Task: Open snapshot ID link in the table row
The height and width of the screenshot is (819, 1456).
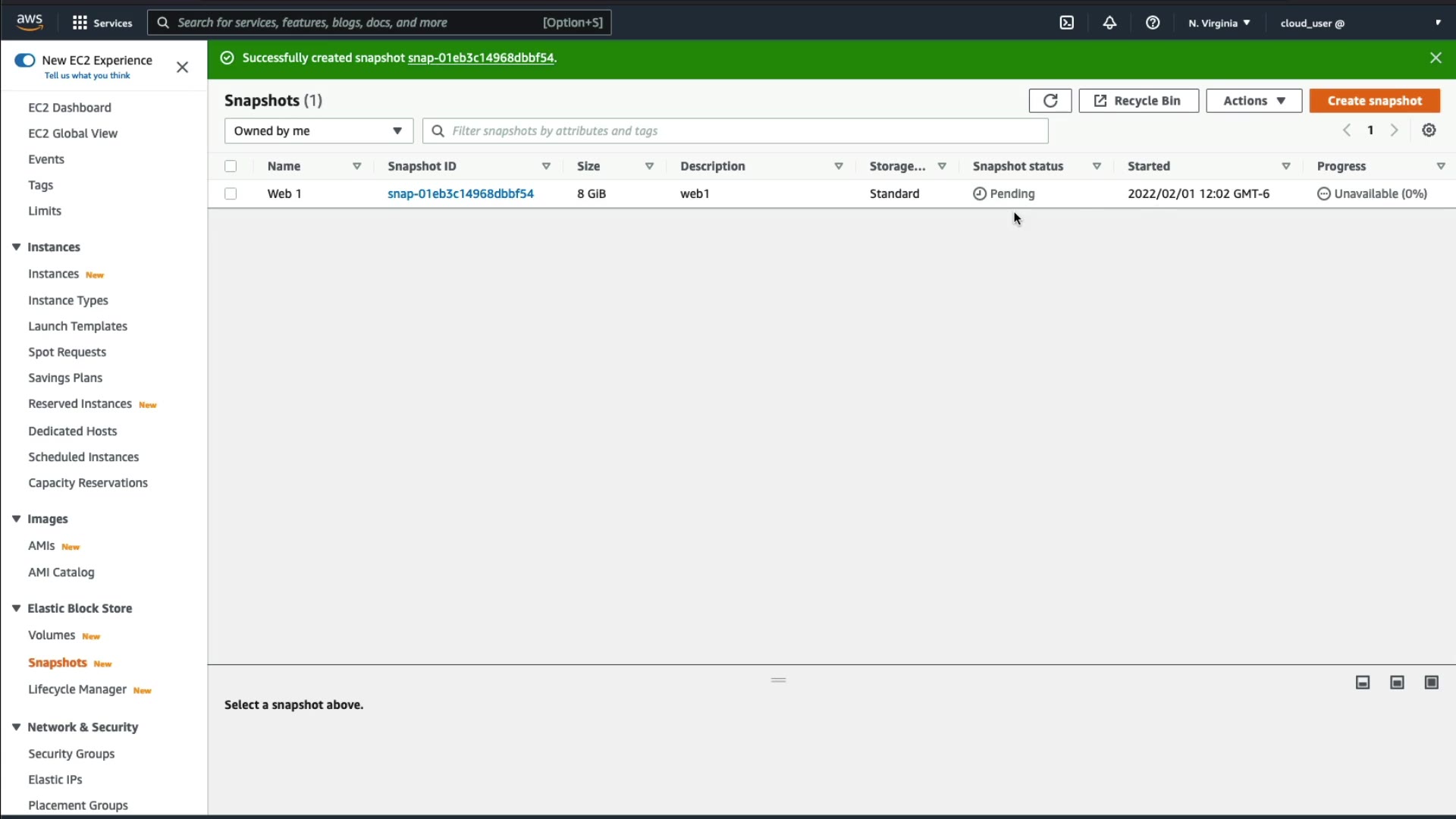Action: tap(460, 194)
